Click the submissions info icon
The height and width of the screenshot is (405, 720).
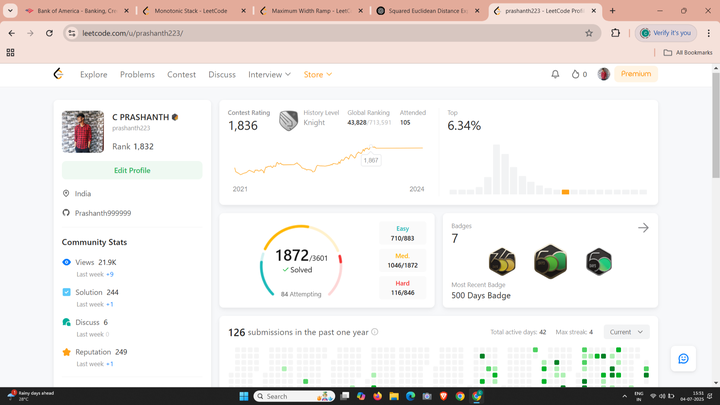375,332
